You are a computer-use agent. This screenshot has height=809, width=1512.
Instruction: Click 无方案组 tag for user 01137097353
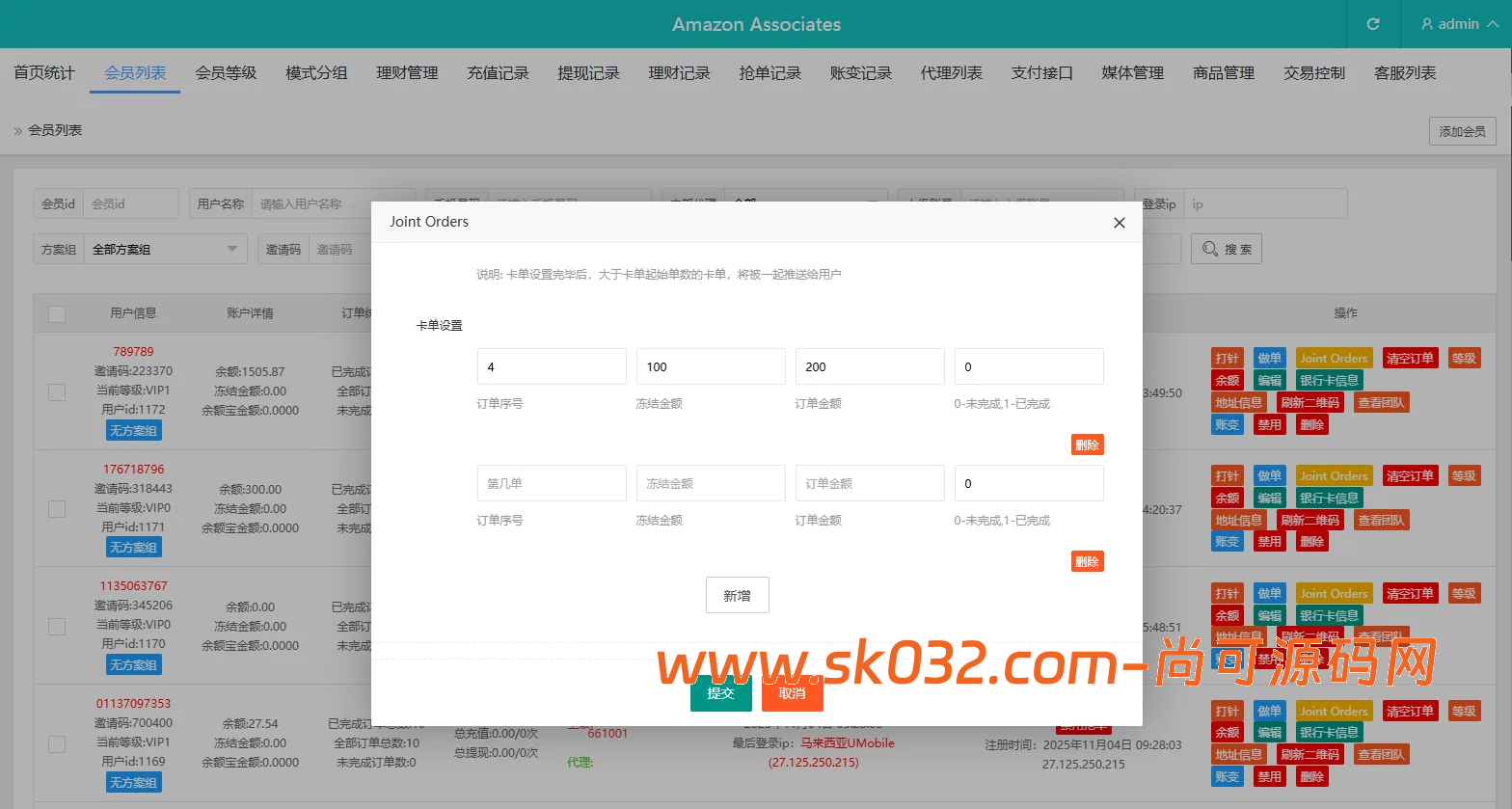pos(133,783)
